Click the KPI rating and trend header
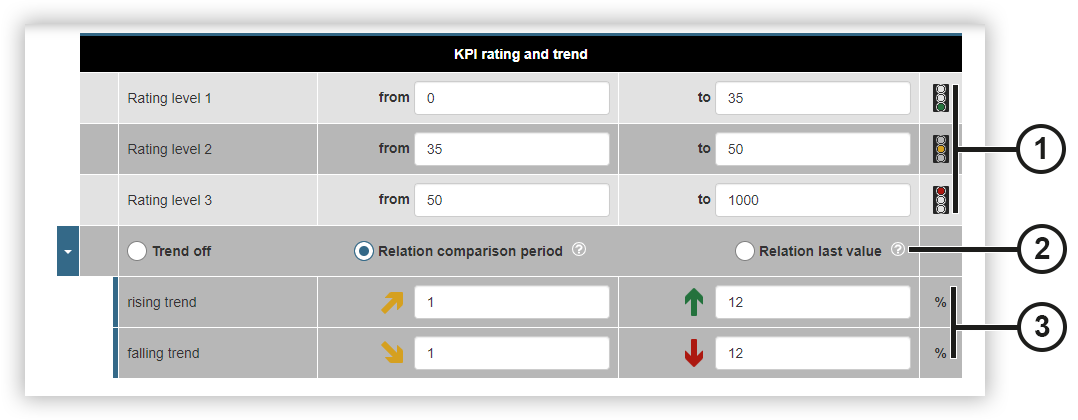 coord(520,54)
